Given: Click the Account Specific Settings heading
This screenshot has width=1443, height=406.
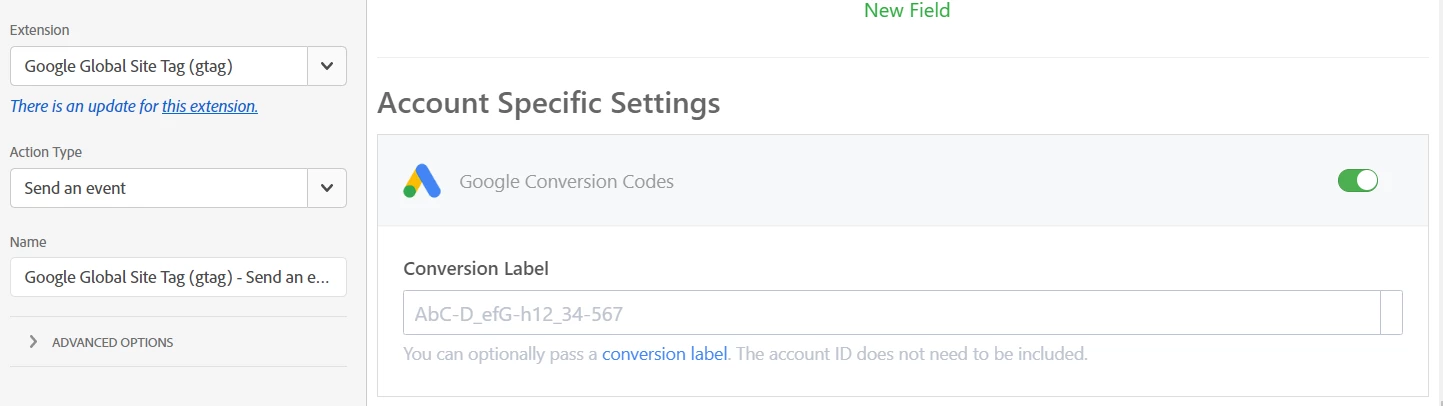Looking at the screenshot, I should [548, 103].
